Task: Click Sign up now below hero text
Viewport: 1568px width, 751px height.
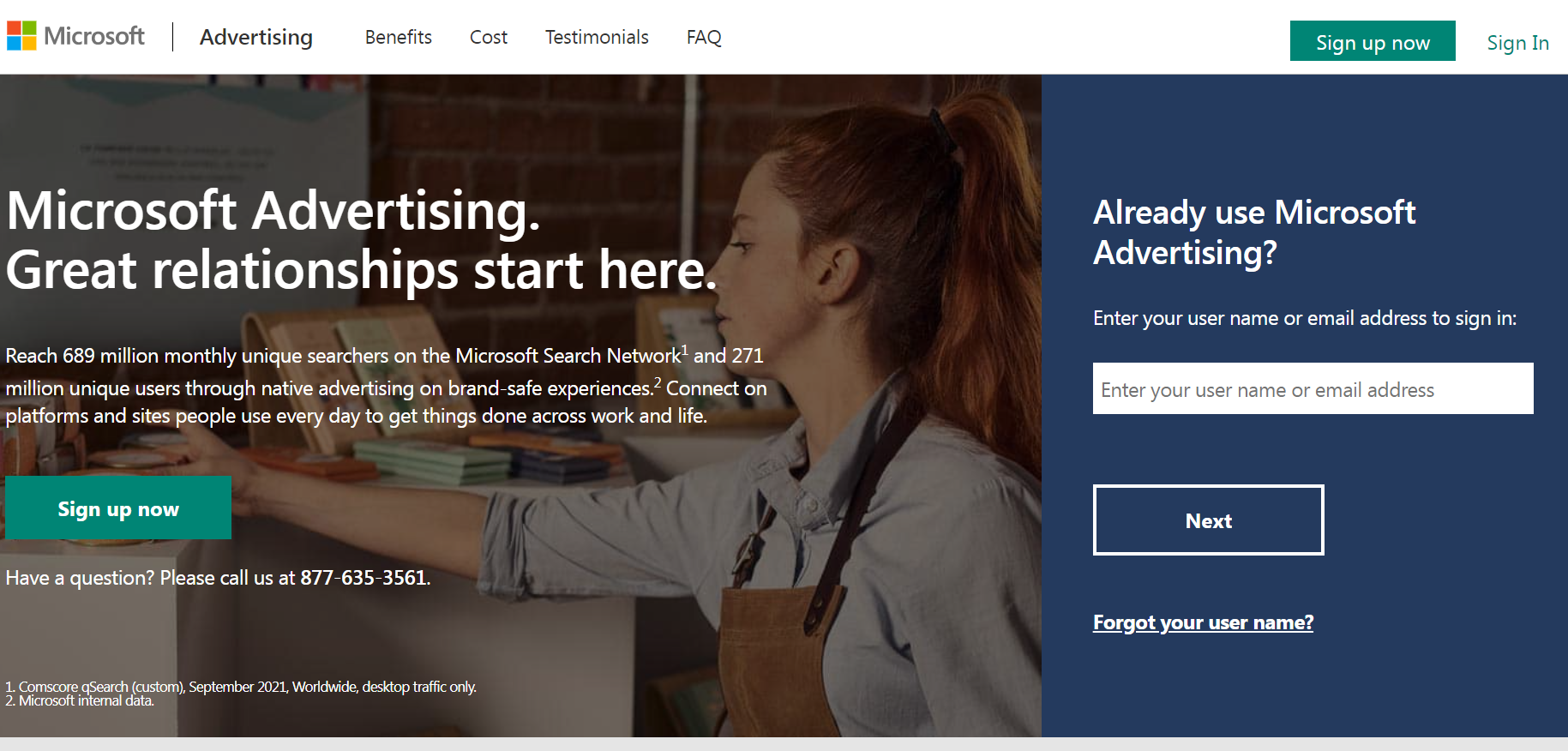Action: [118, 508]
